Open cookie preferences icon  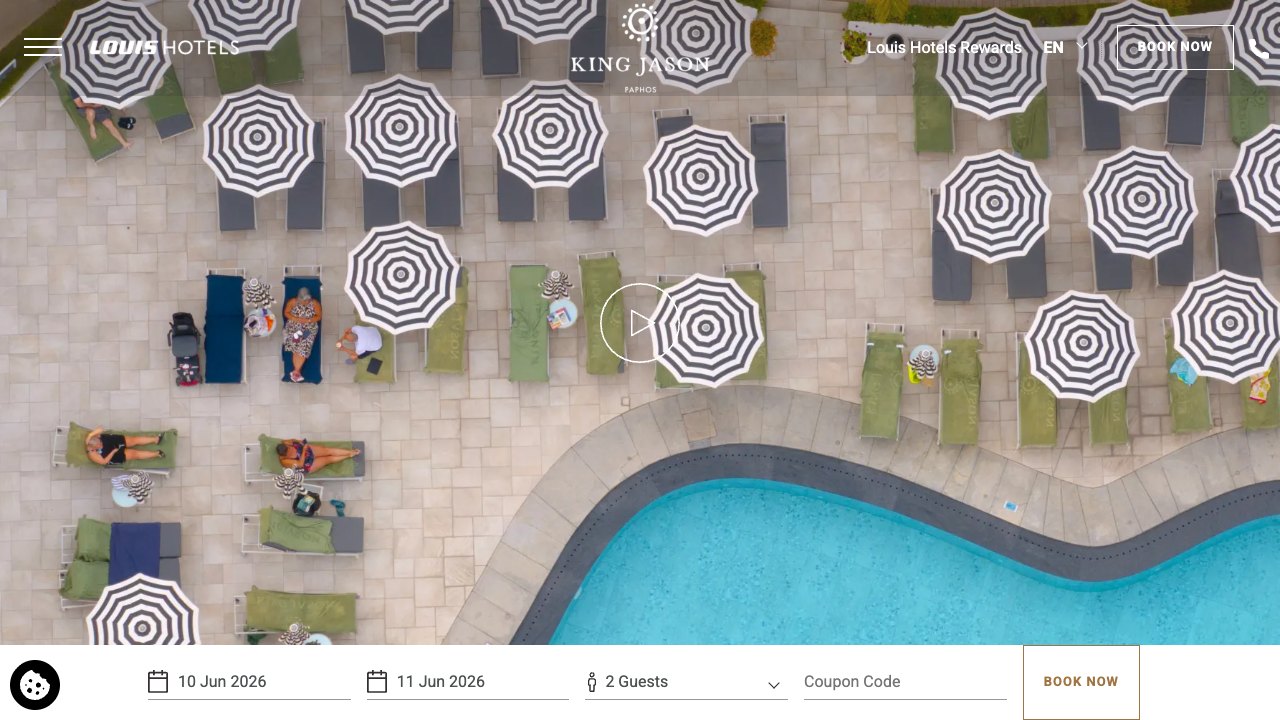tap(35, 685)
